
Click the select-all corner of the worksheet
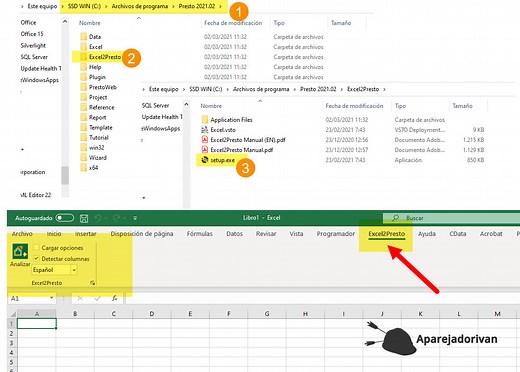(12, 314)
